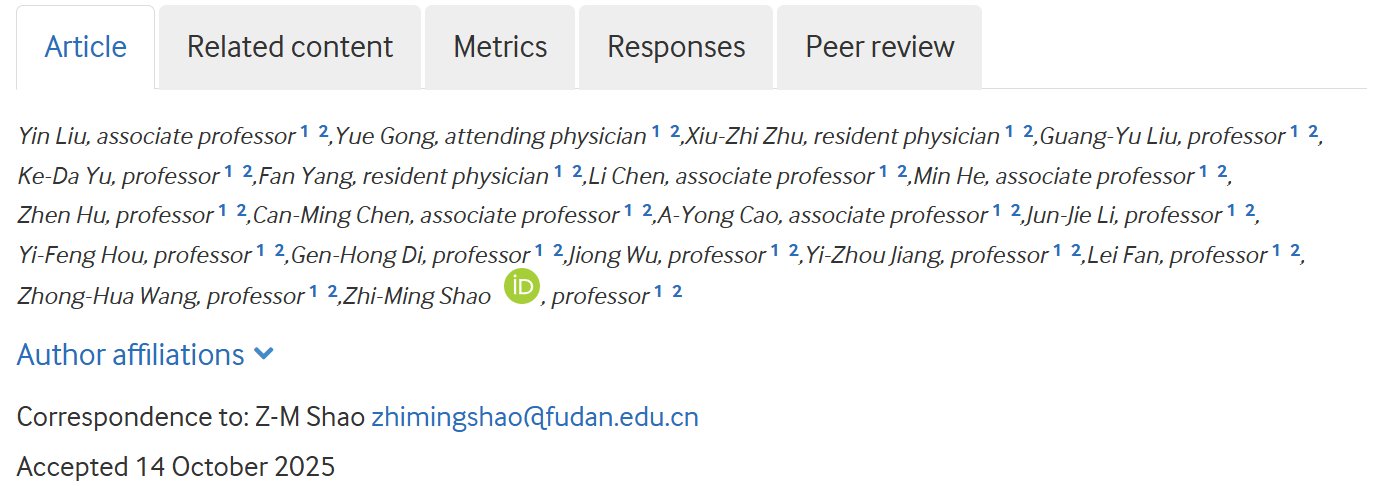The width and height of the screenshot is (1395, 486).
Task: Click affiliation 2 after Ke-Da Yu
Action: (x=247, y=171)
